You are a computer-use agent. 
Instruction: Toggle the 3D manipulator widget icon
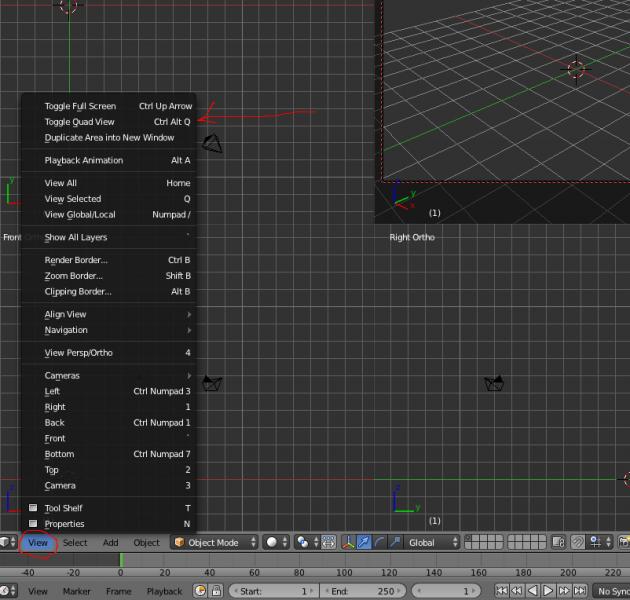click(x=348, y=542)
